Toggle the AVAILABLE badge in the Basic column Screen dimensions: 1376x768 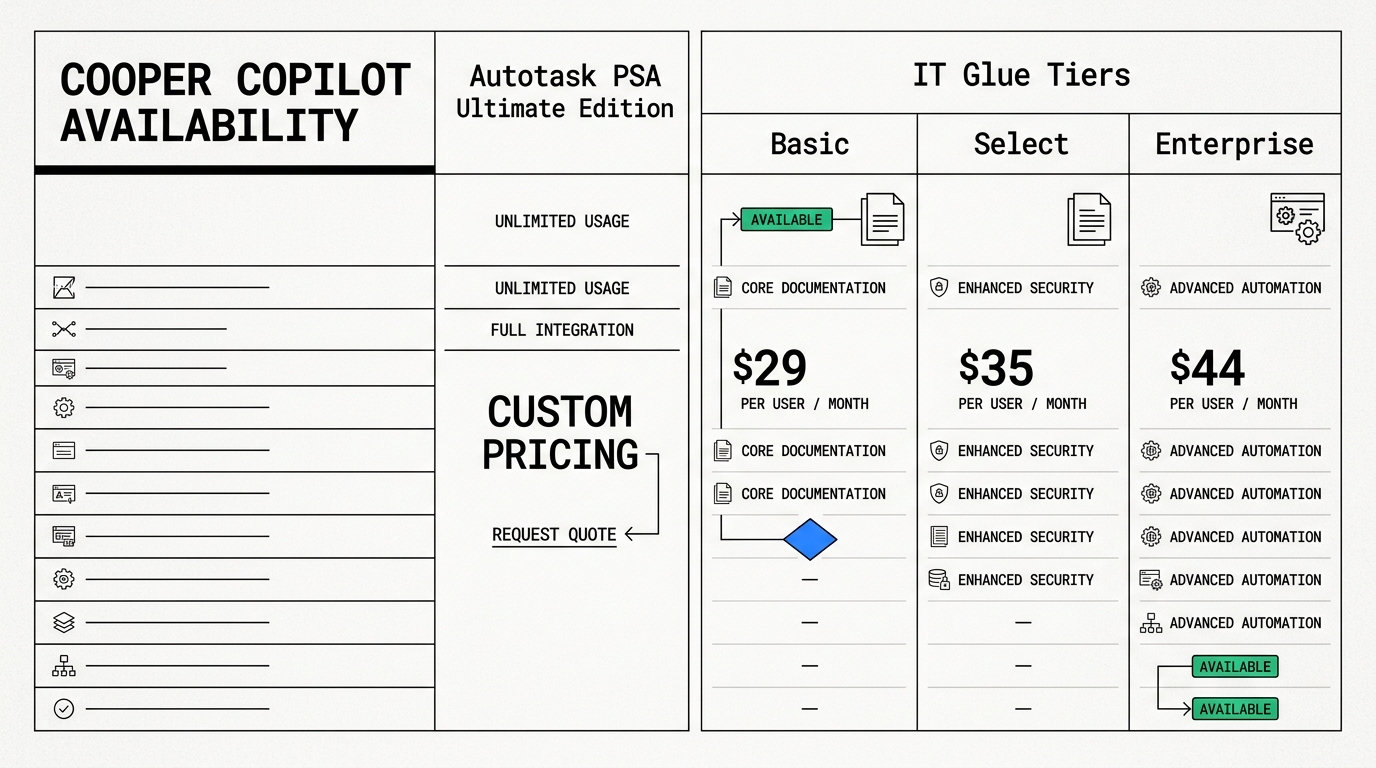click(x=786, y=219)
